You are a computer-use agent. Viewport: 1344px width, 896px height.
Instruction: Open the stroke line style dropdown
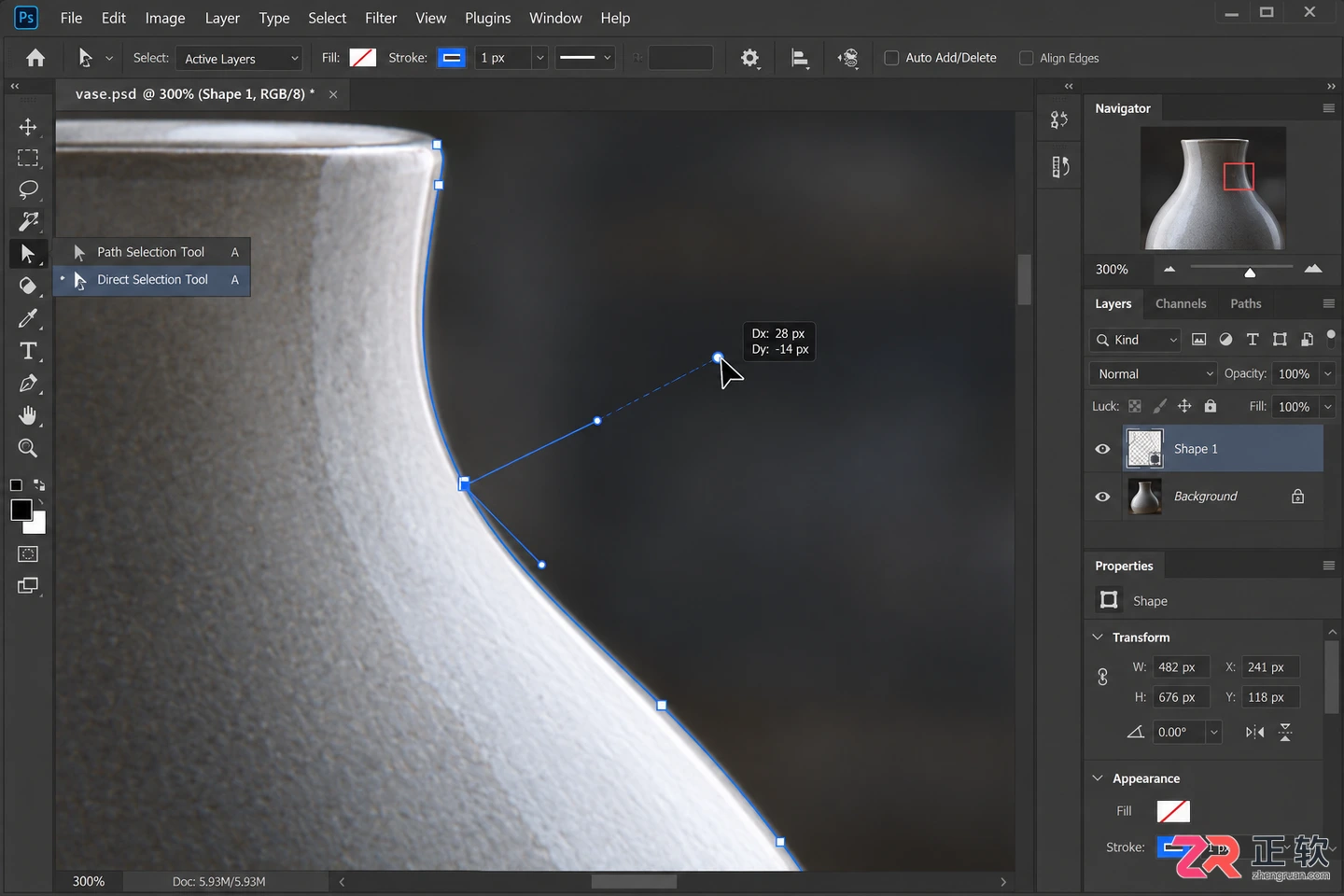(585, 58)
